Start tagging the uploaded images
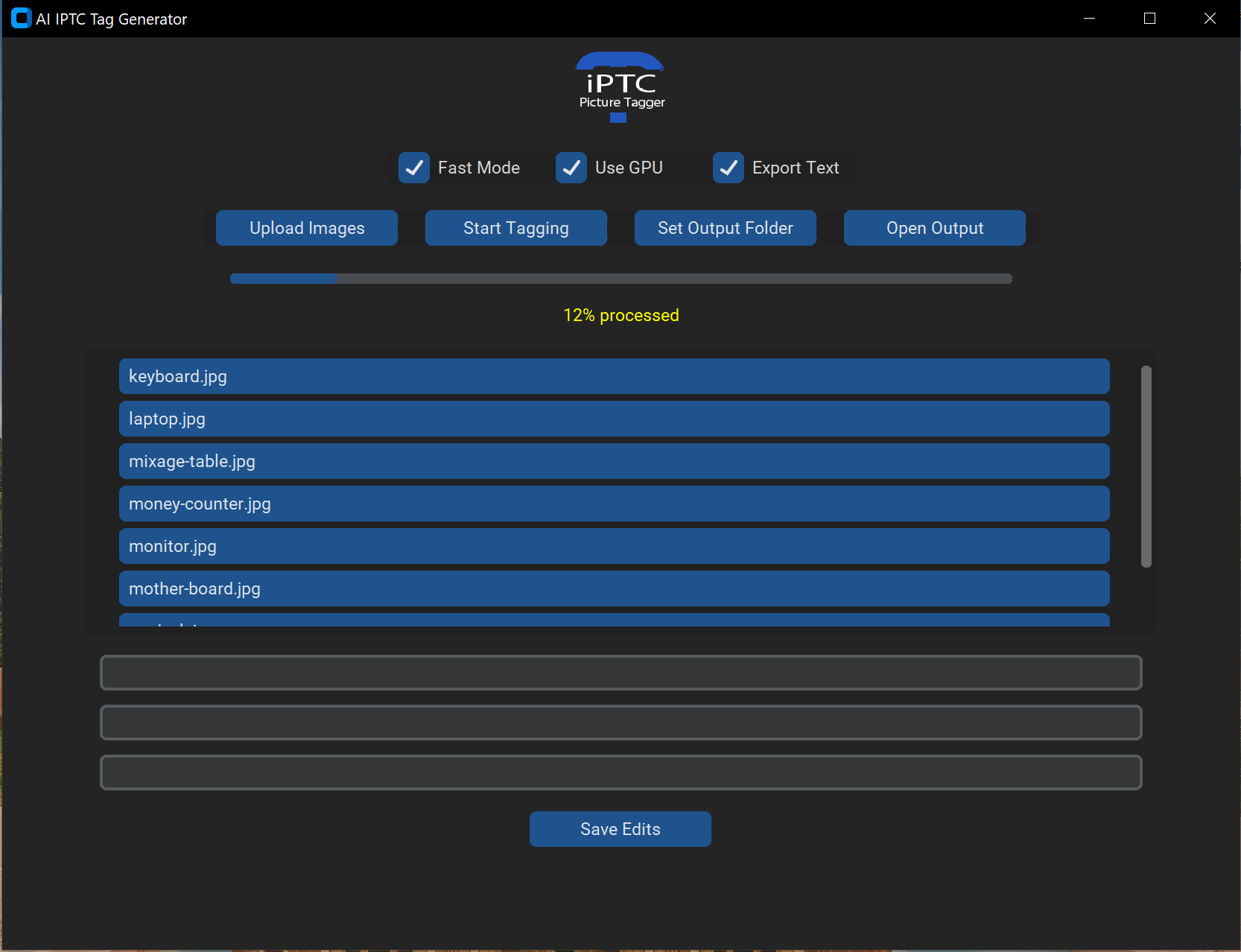The height and width of the screenshot is (952, 1241). click(x=515, y=228)
